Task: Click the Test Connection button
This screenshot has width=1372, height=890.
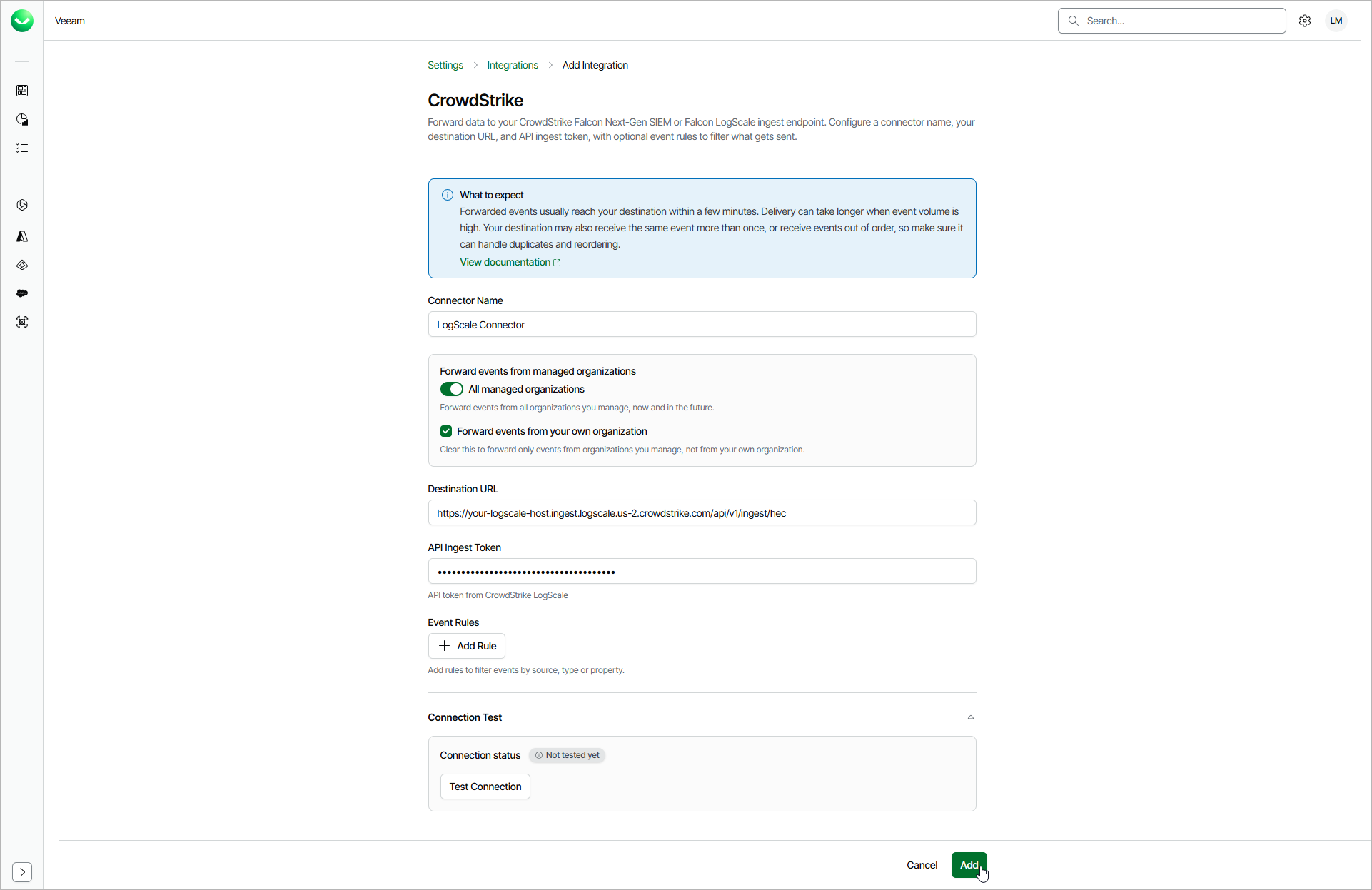Action: pos(485,787)
